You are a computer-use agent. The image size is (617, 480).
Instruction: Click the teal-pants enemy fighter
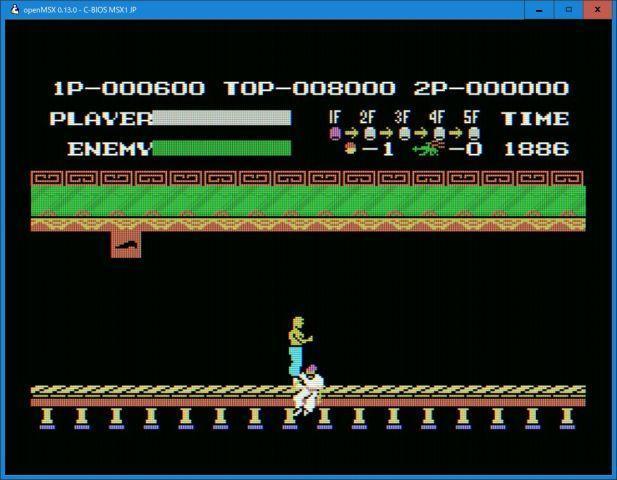pos(298,345)
